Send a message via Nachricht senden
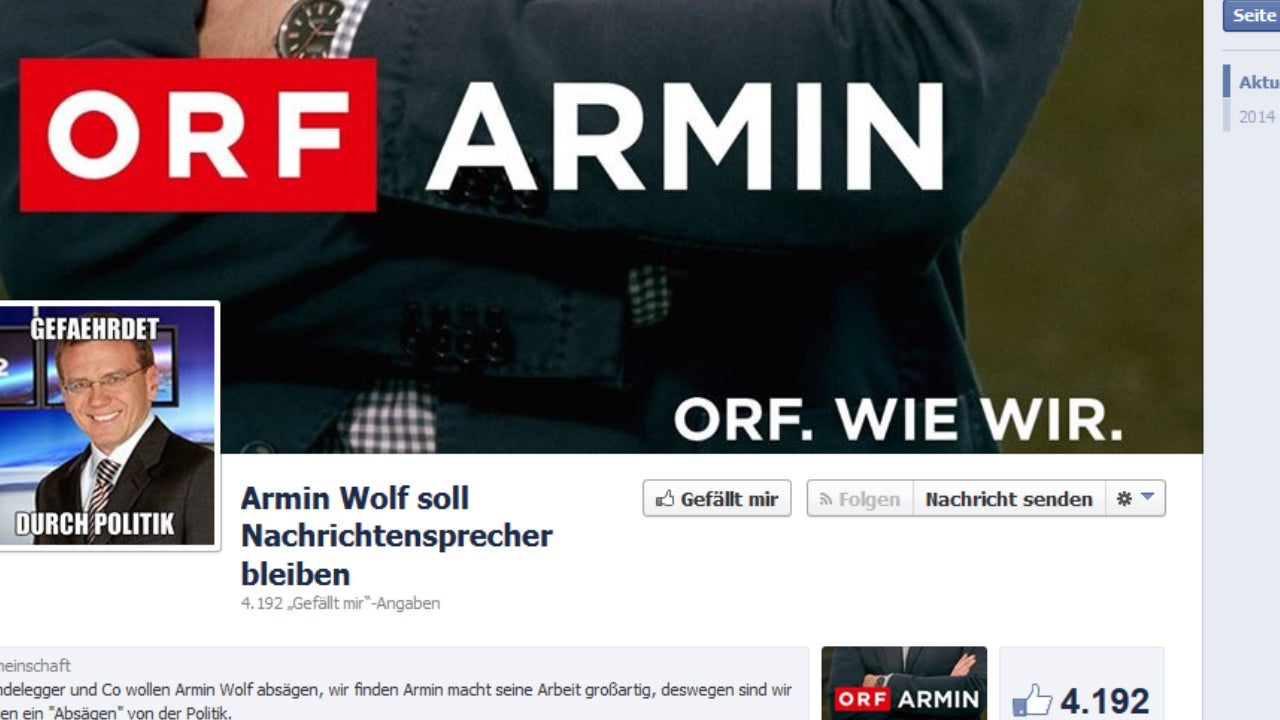The width and height of the screenshot is (1280, 720). [1009, 498]
